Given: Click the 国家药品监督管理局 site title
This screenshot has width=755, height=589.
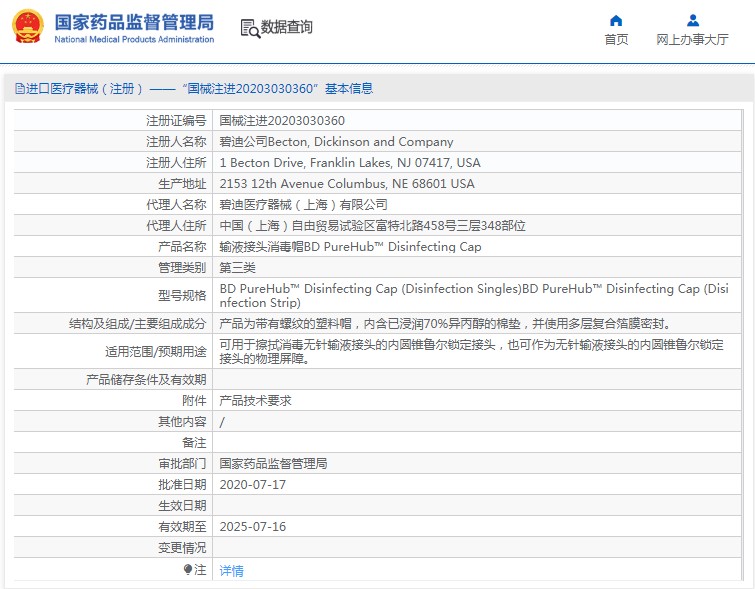Looking at the screenshot, I should point(133,21).
